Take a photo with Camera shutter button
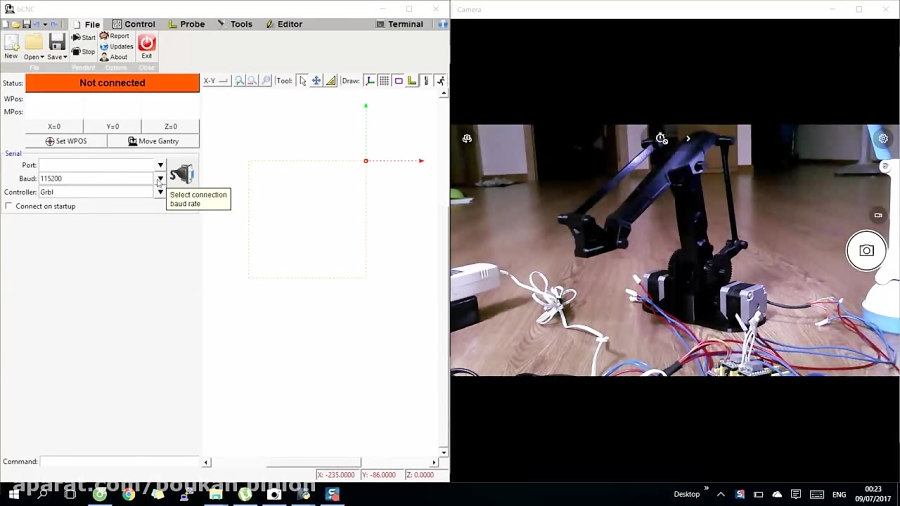The image size is (900, 506). [866, 250]
